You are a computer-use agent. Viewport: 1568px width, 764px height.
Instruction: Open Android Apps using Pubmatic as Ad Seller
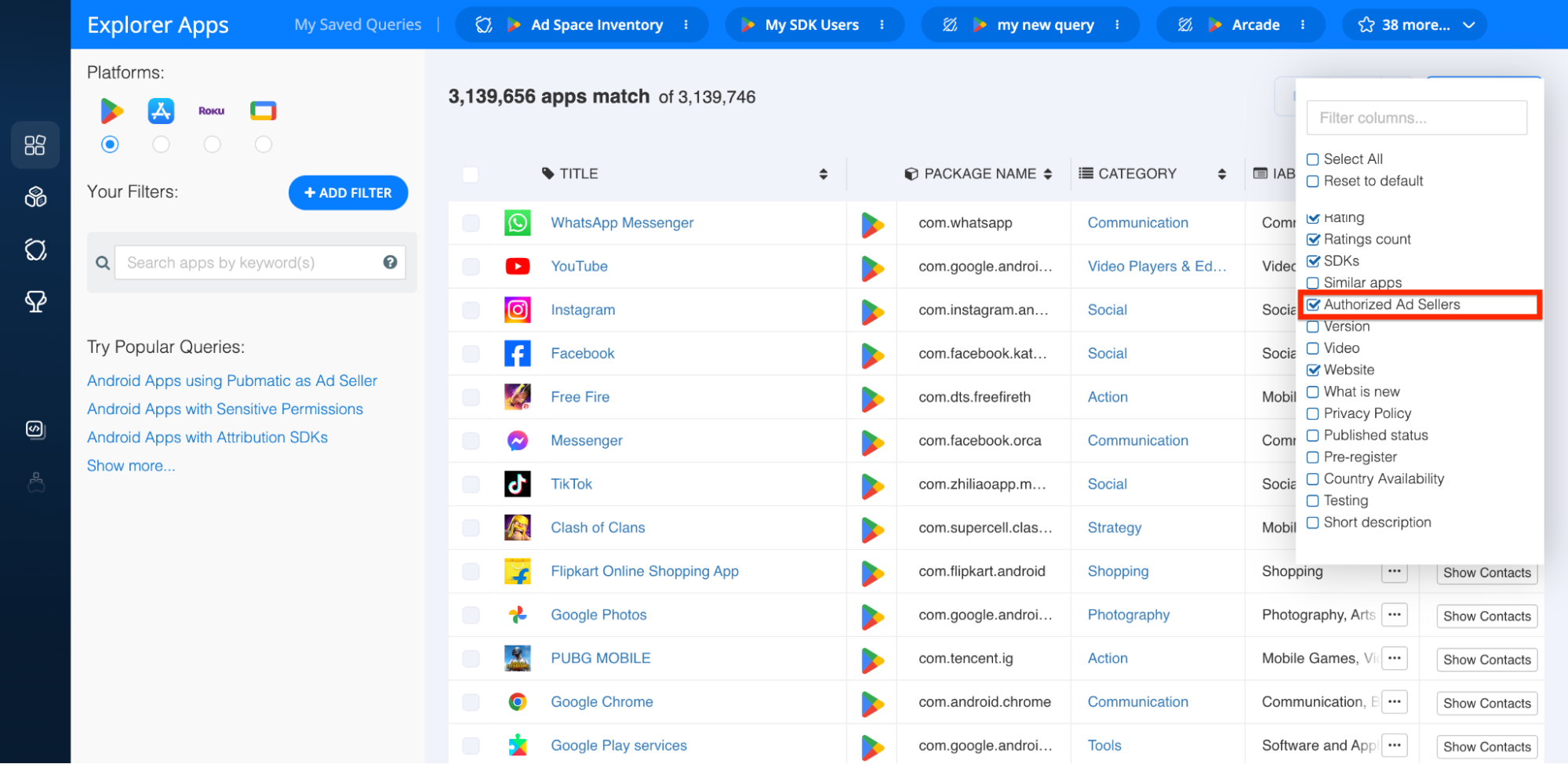(232, 381)
